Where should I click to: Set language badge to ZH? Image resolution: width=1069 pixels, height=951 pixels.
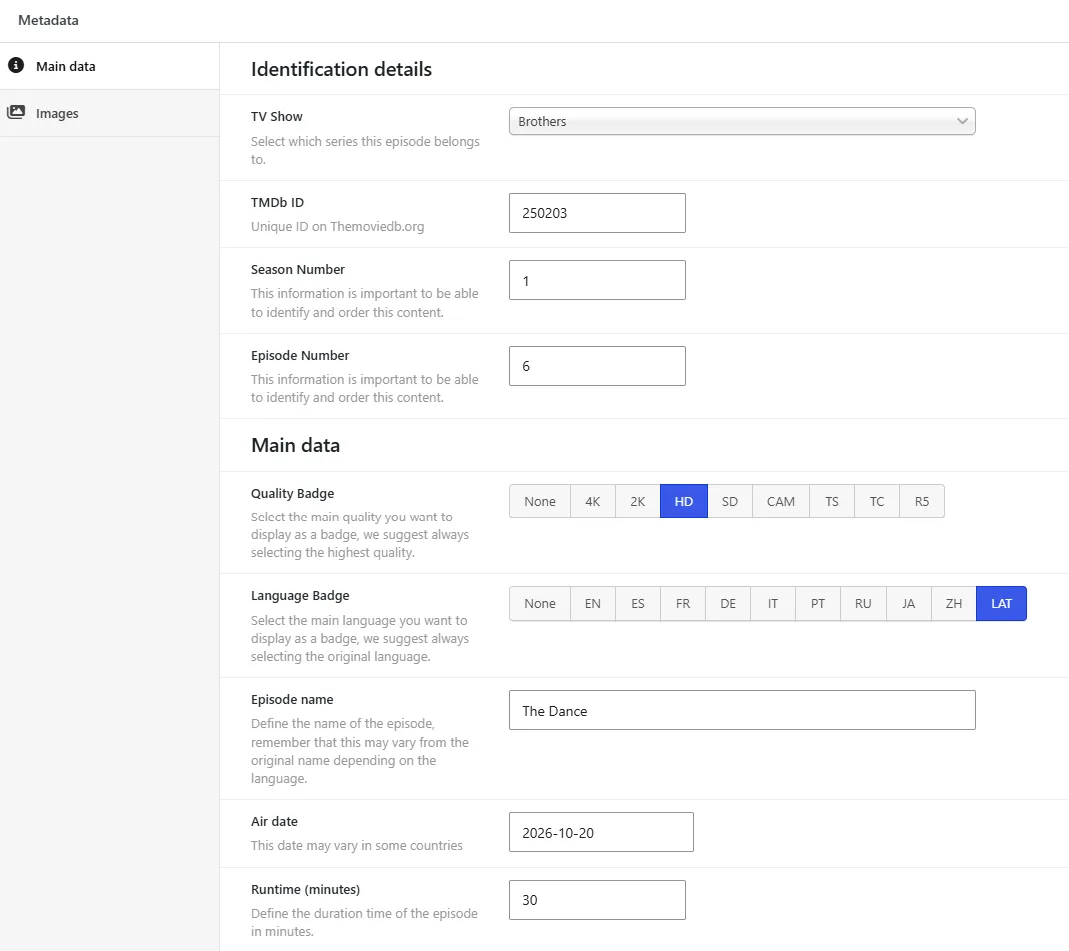pos(954,603)
